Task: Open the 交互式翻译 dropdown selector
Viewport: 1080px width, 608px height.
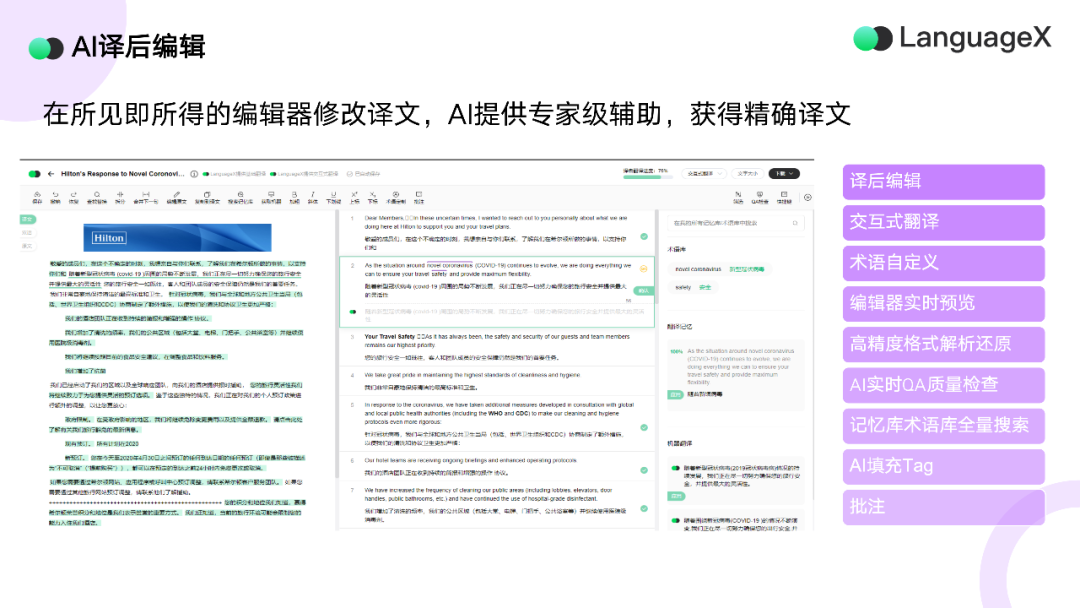Action: pos(704,174)
